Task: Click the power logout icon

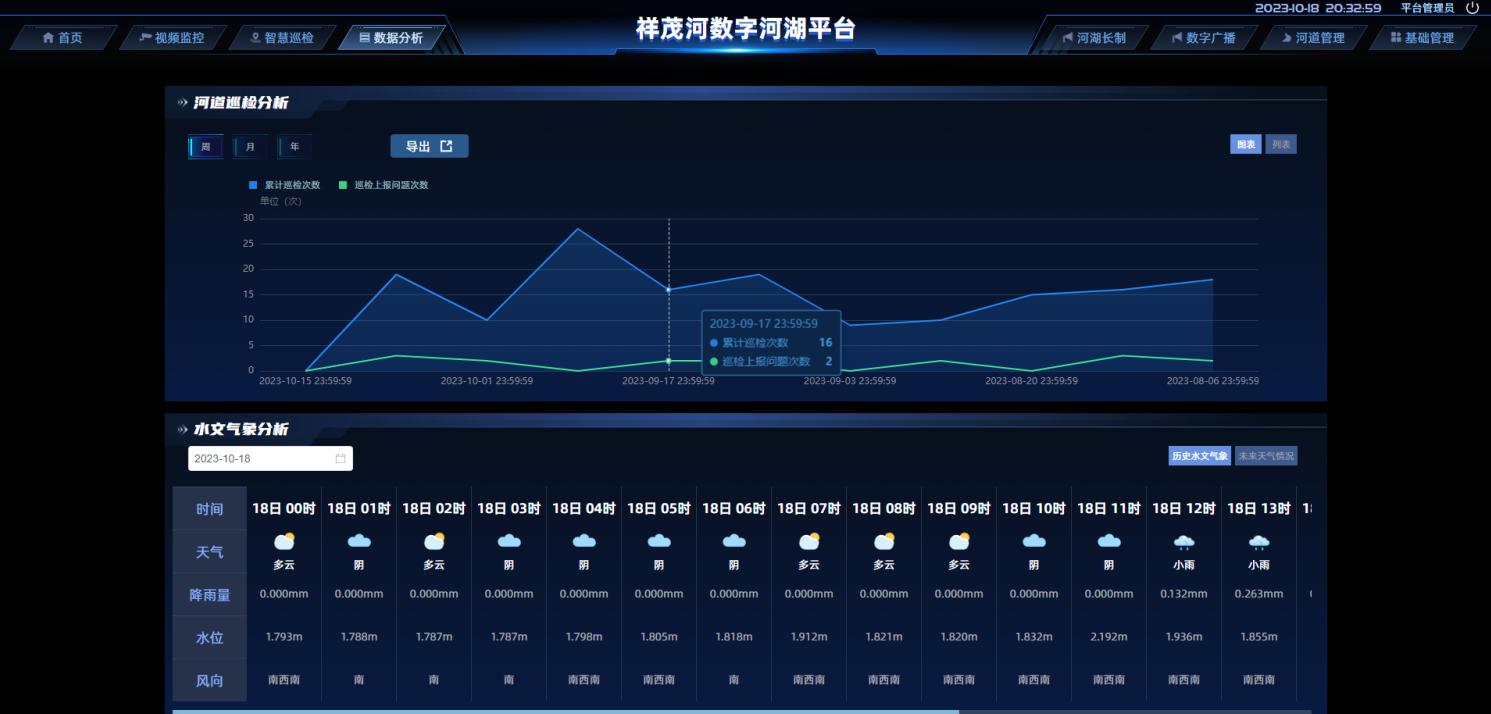Action: pos(1472,8)
